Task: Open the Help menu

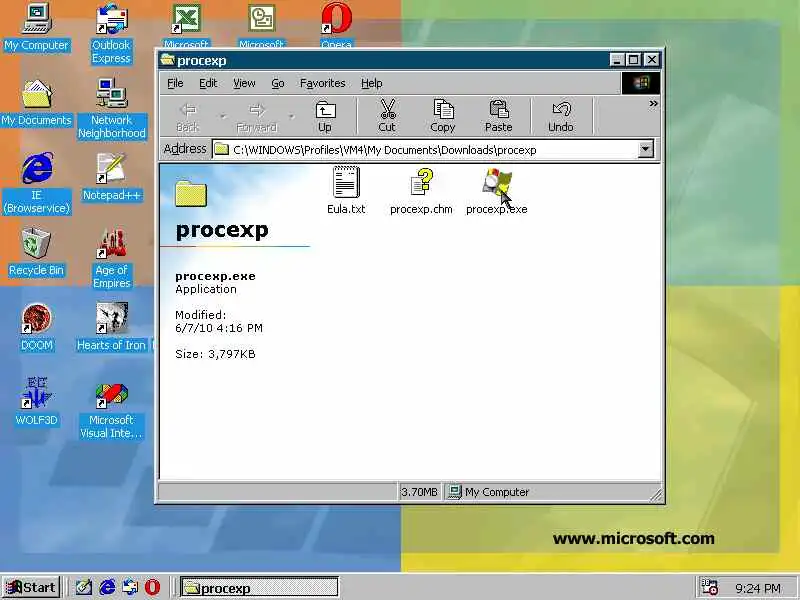Action: [371, 83]
